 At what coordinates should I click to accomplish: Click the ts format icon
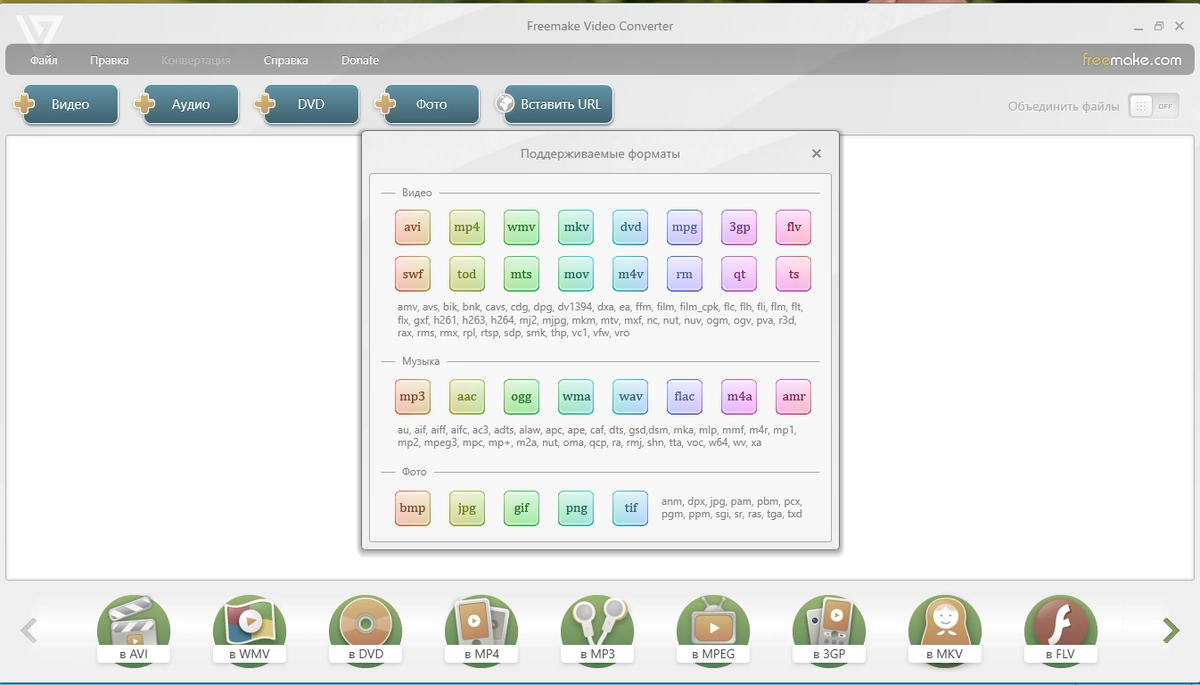click(x=794, y=274)
